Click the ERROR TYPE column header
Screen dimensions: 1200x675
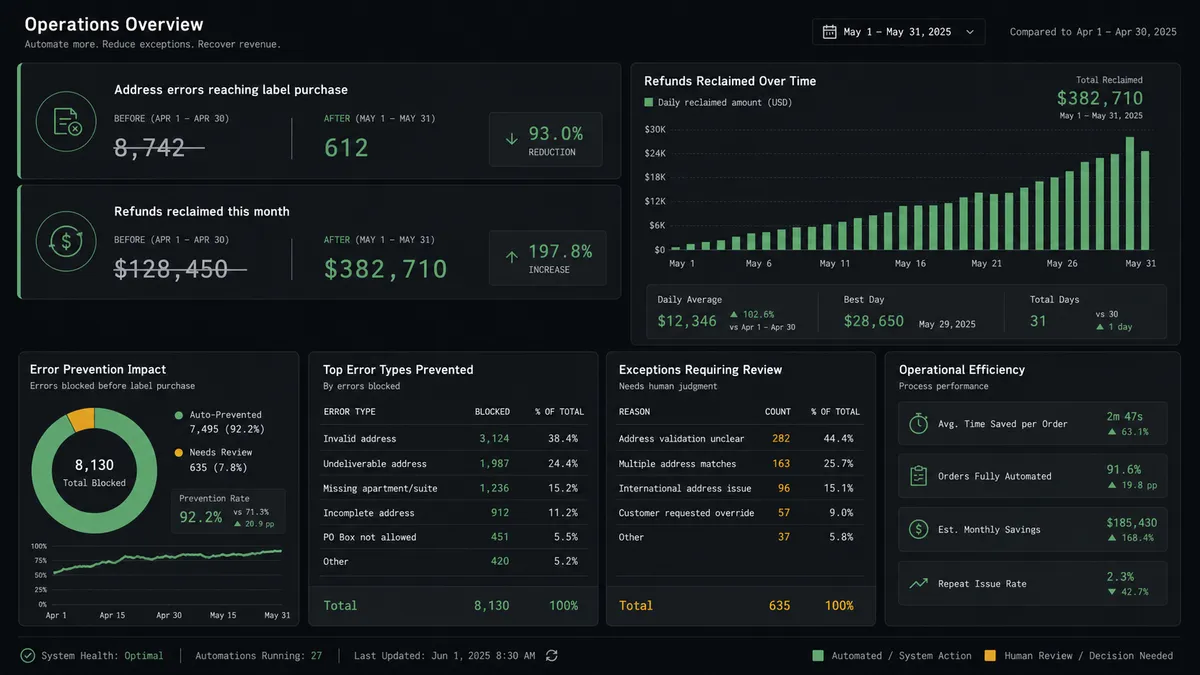point(349,412)
